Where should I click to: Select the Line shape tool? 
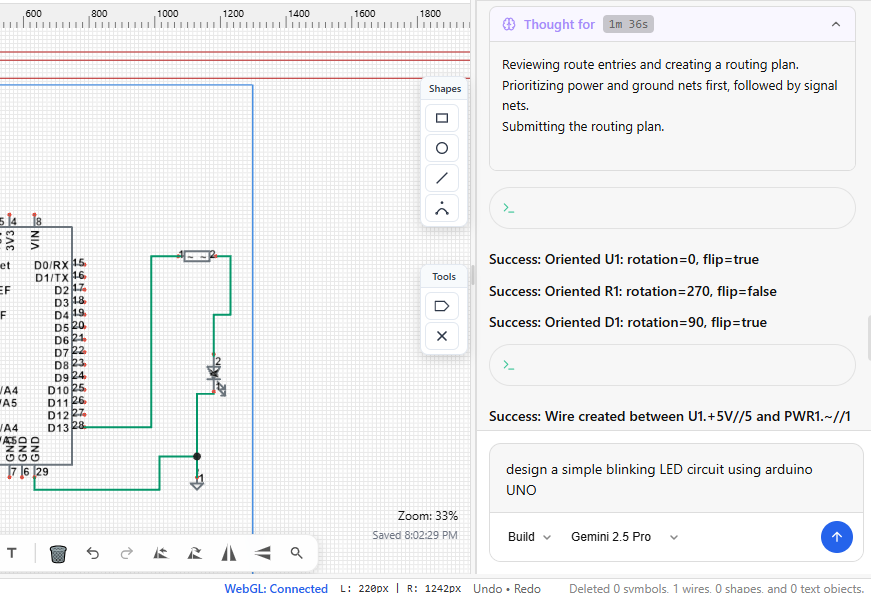441,178
